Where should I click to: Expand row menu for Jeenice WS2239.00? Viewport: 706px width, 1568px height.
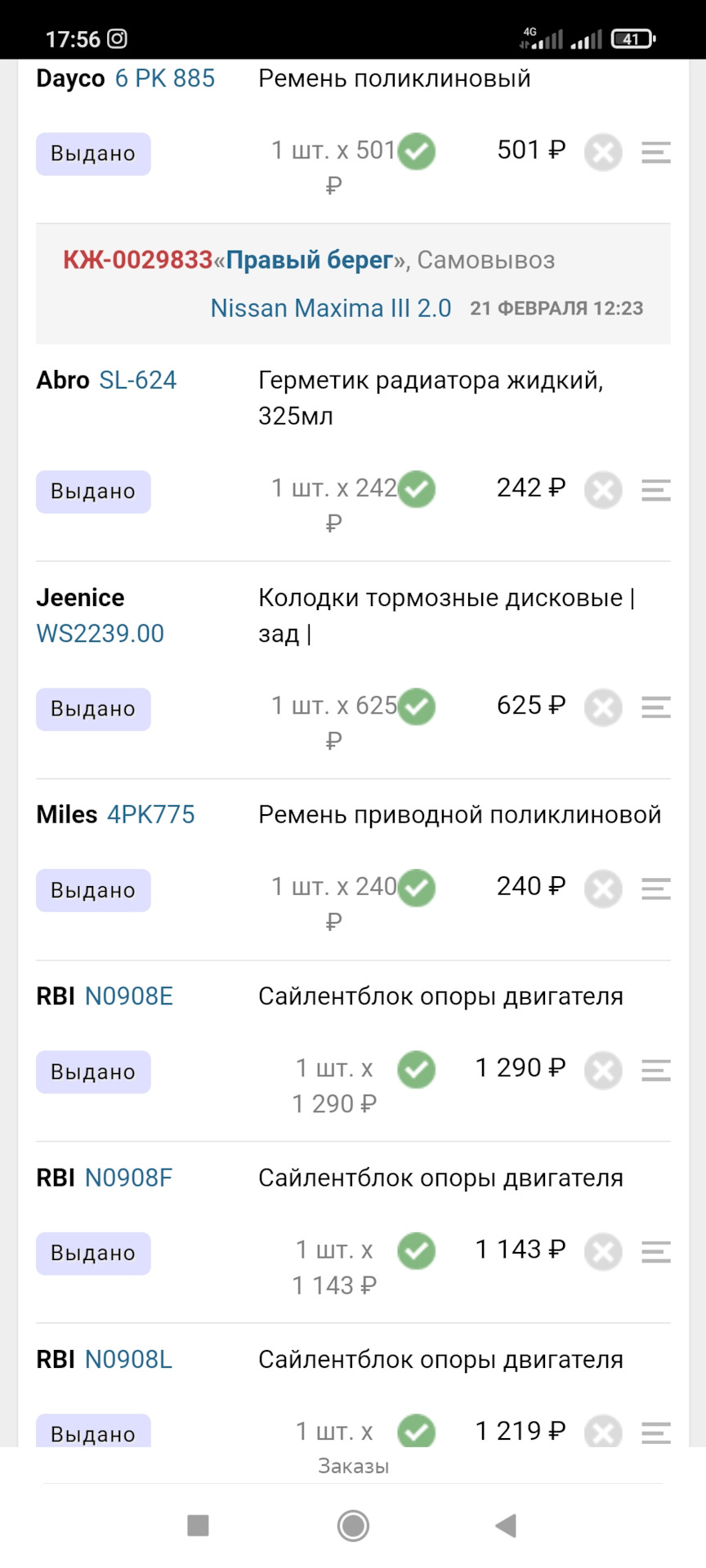coord(655,708)
